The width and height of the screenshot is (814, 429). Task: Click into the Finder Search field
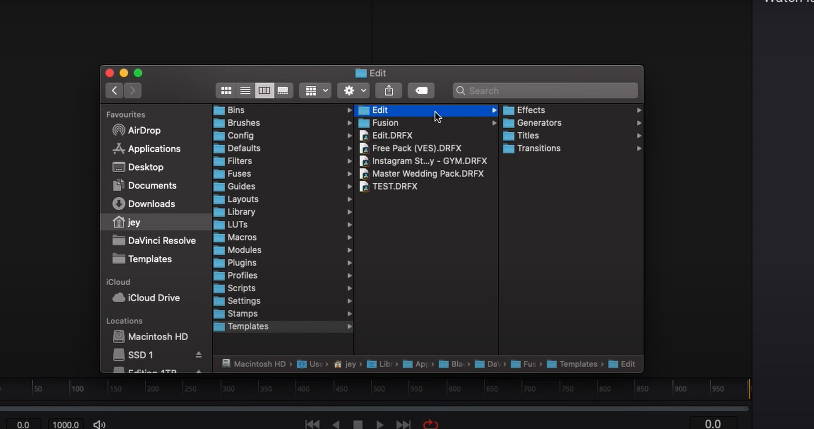tap(545, 90)
